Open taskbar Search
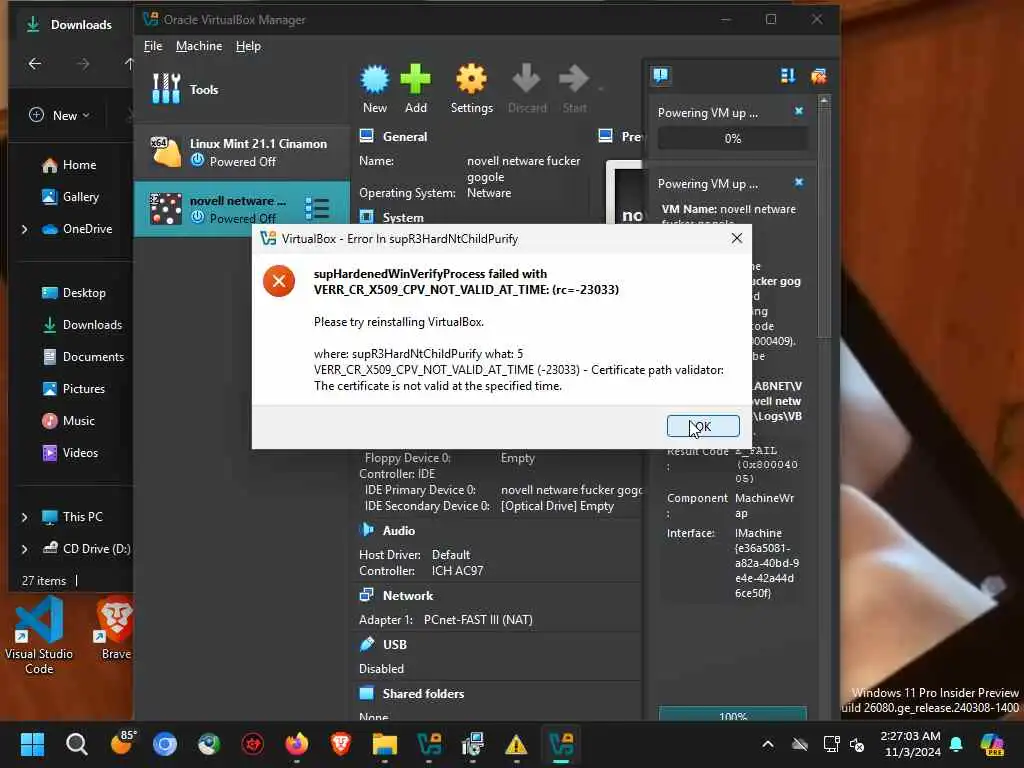The image size is (1024, 768). click(76, 744)
